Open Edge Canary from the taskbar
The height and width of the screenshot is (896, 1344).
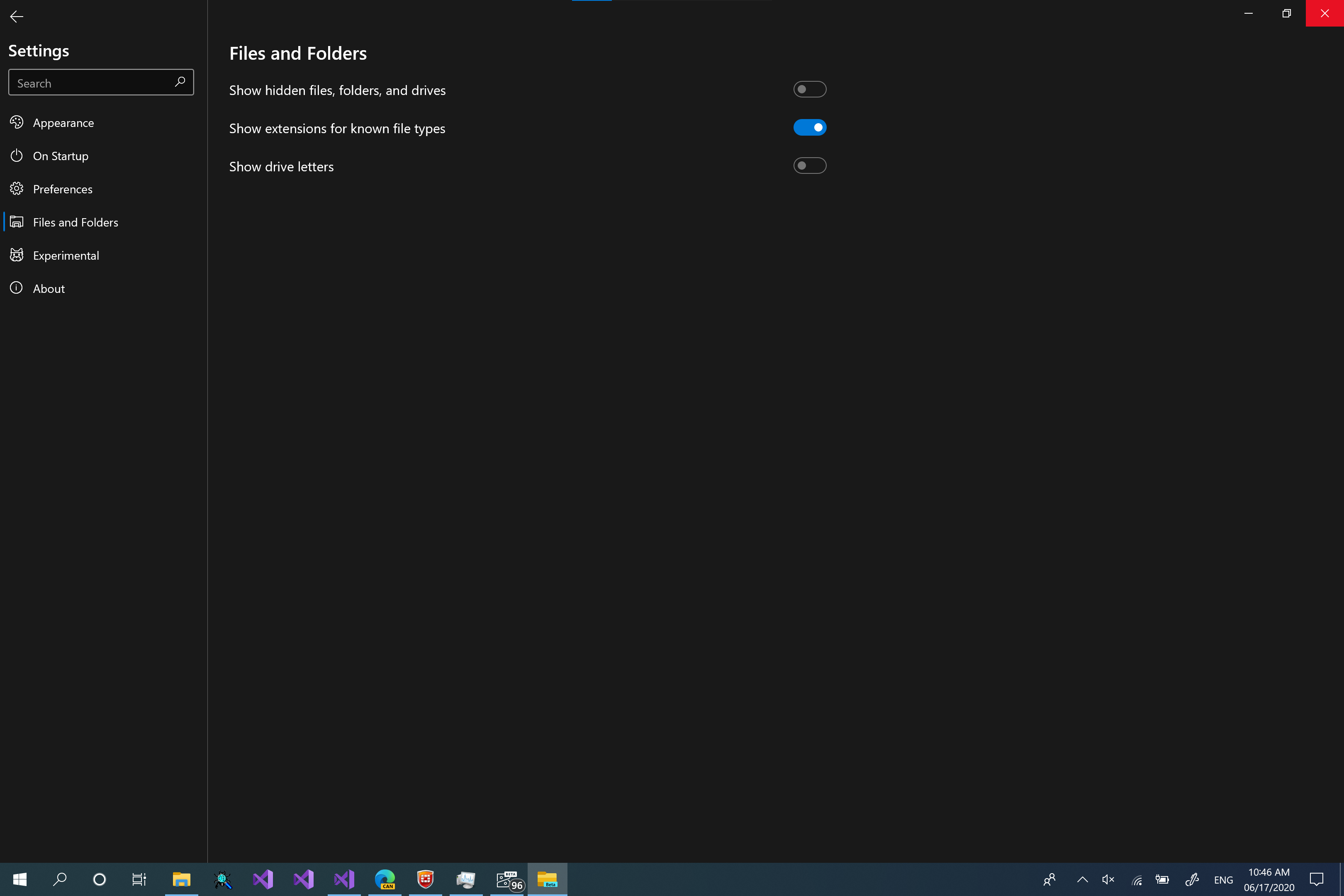tap(385, 879)
